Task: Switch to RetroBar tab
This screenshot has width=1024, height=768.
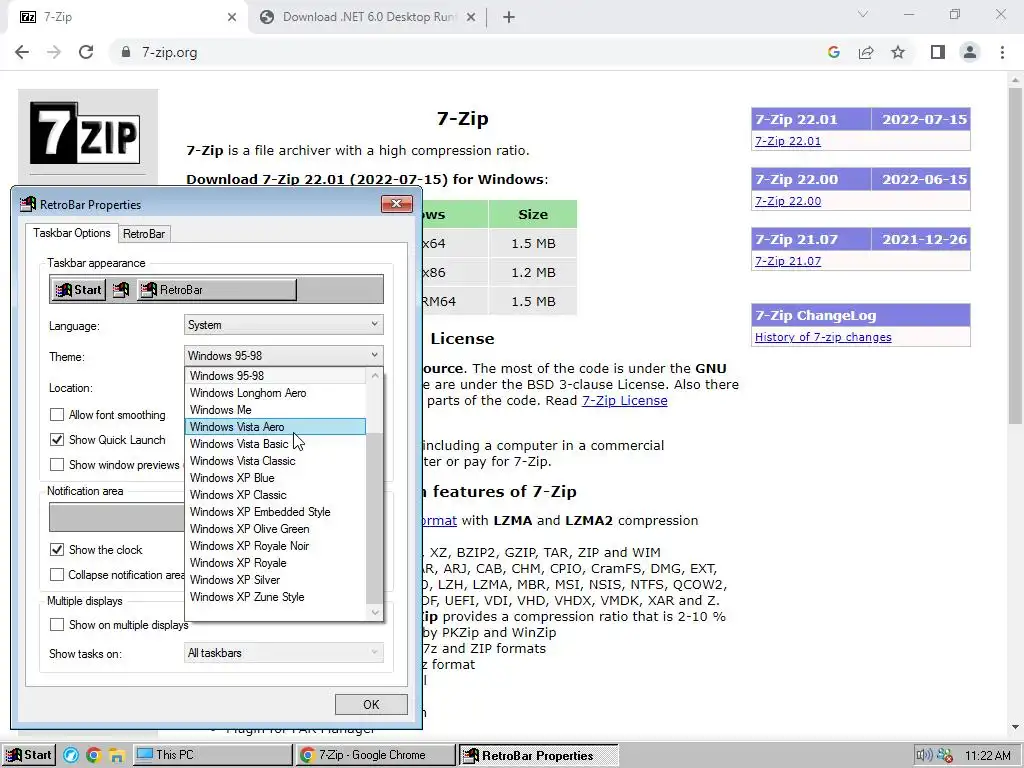Action: coord(144,234)
